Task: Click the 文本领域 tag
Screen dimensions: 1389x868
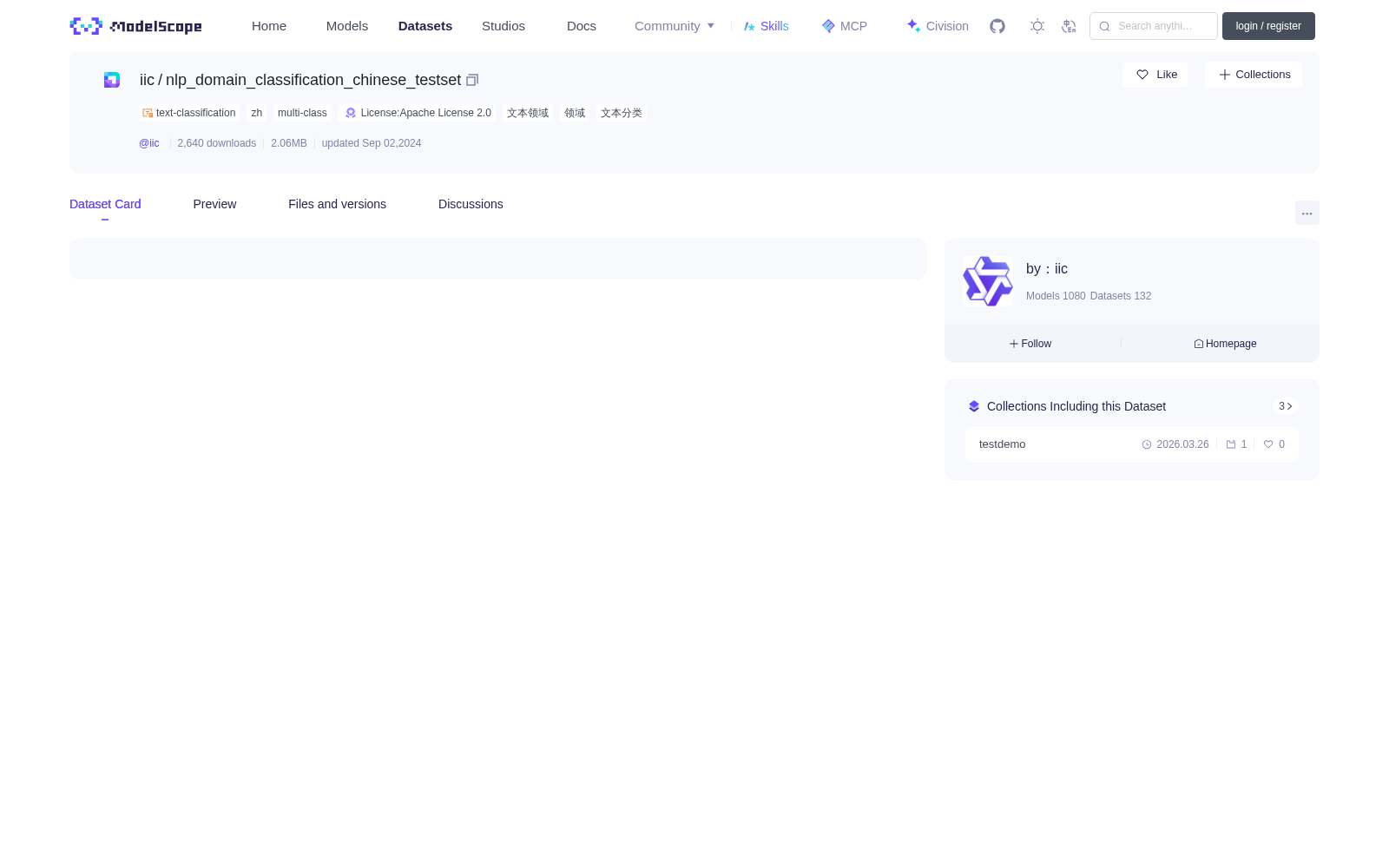Action: click(528, 113)
